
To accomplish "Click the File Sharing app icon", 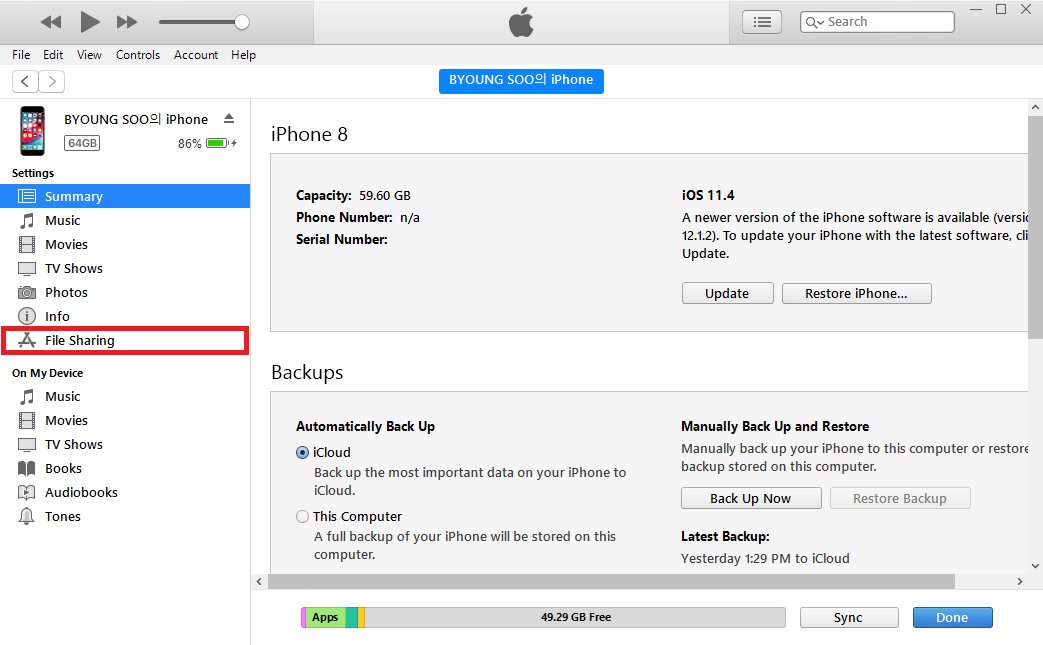I will [x=27, y=340].
